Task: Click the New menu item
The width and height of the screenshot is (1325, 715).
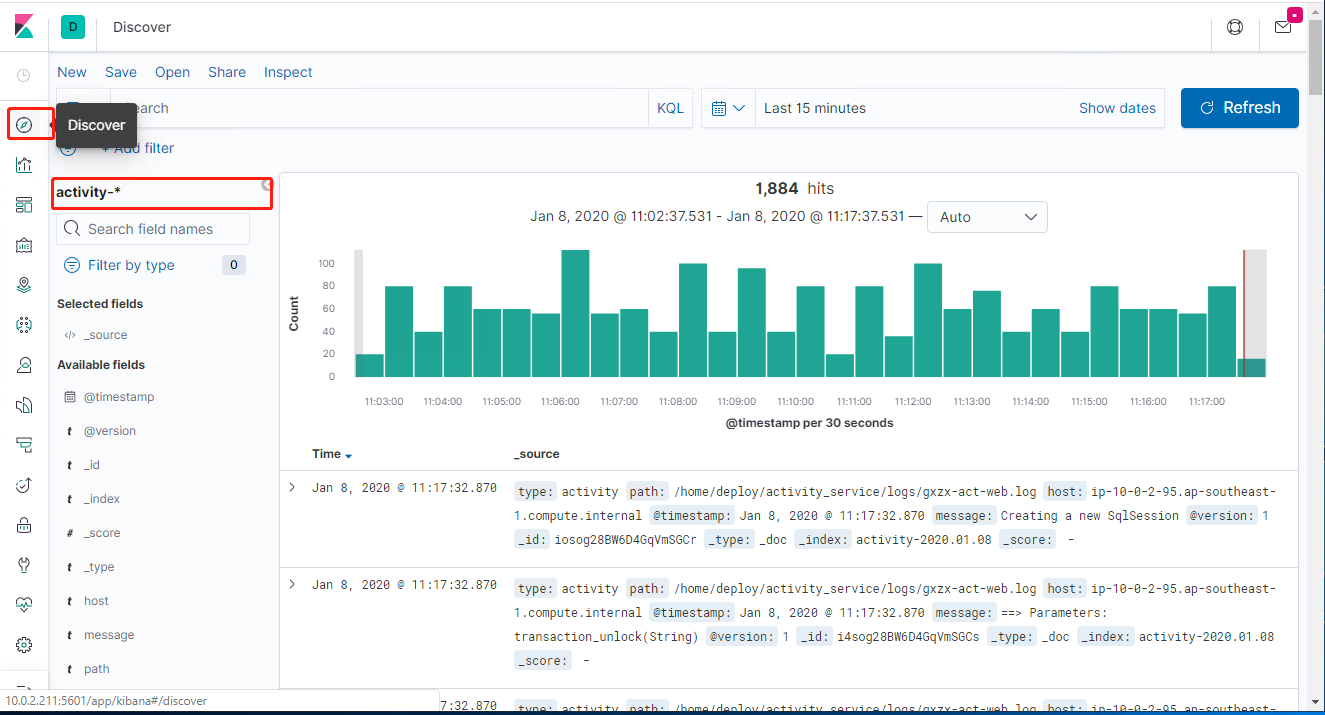Action: coord(72,72)
